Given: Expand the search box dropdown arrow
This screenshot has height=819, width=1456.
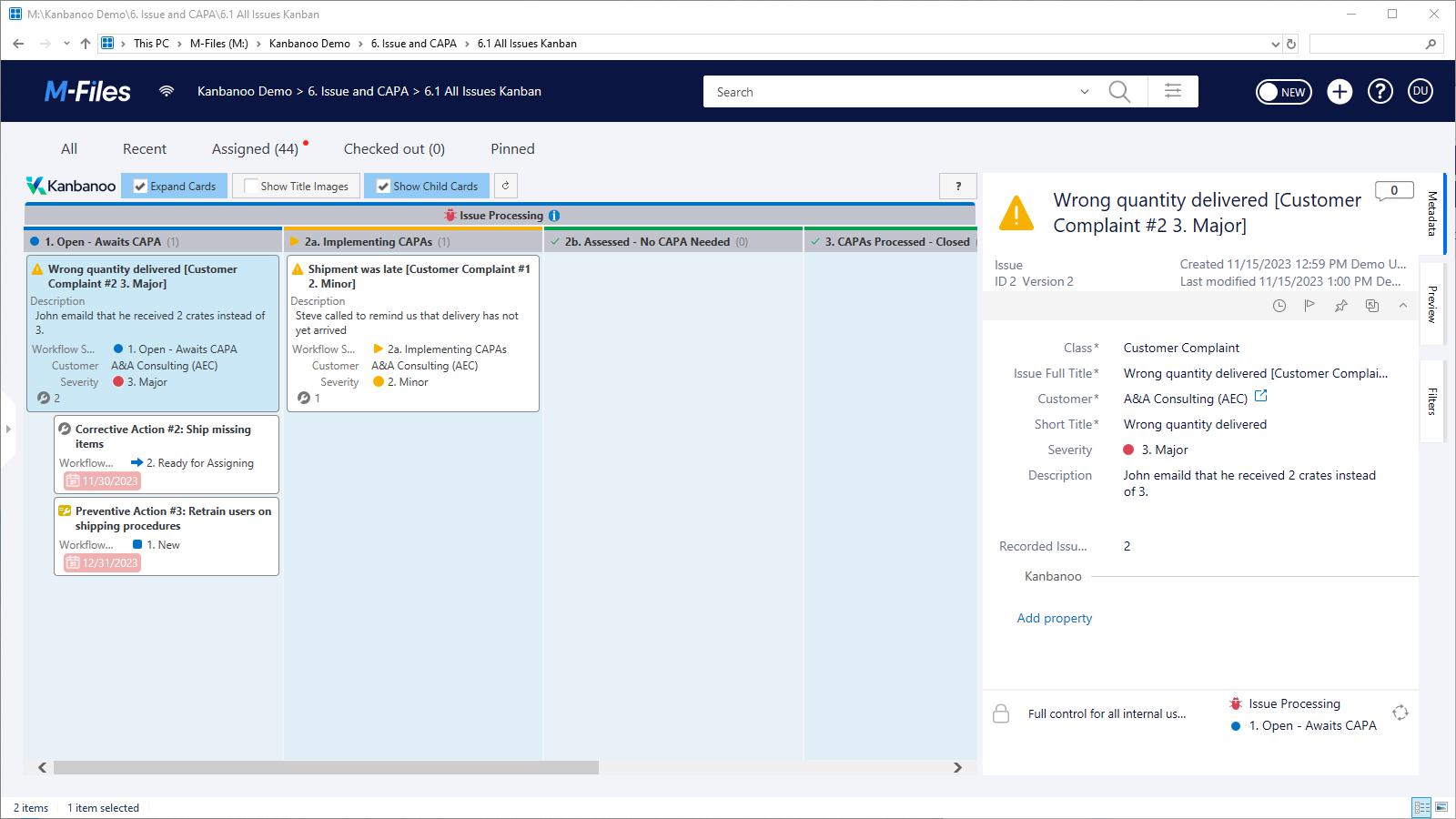Looking at the screenshot, I should [1084, 92].
